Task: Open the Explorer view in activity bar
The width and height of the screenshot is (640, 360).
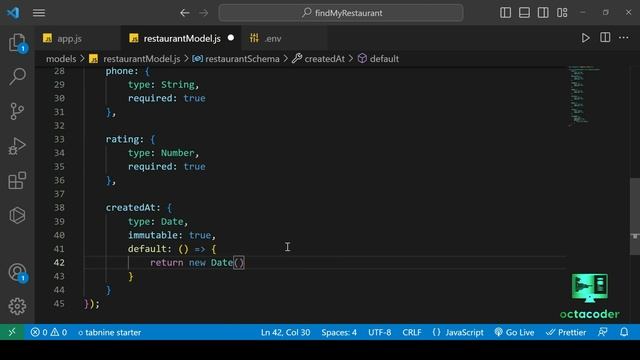Action: [x=17, y=42]
